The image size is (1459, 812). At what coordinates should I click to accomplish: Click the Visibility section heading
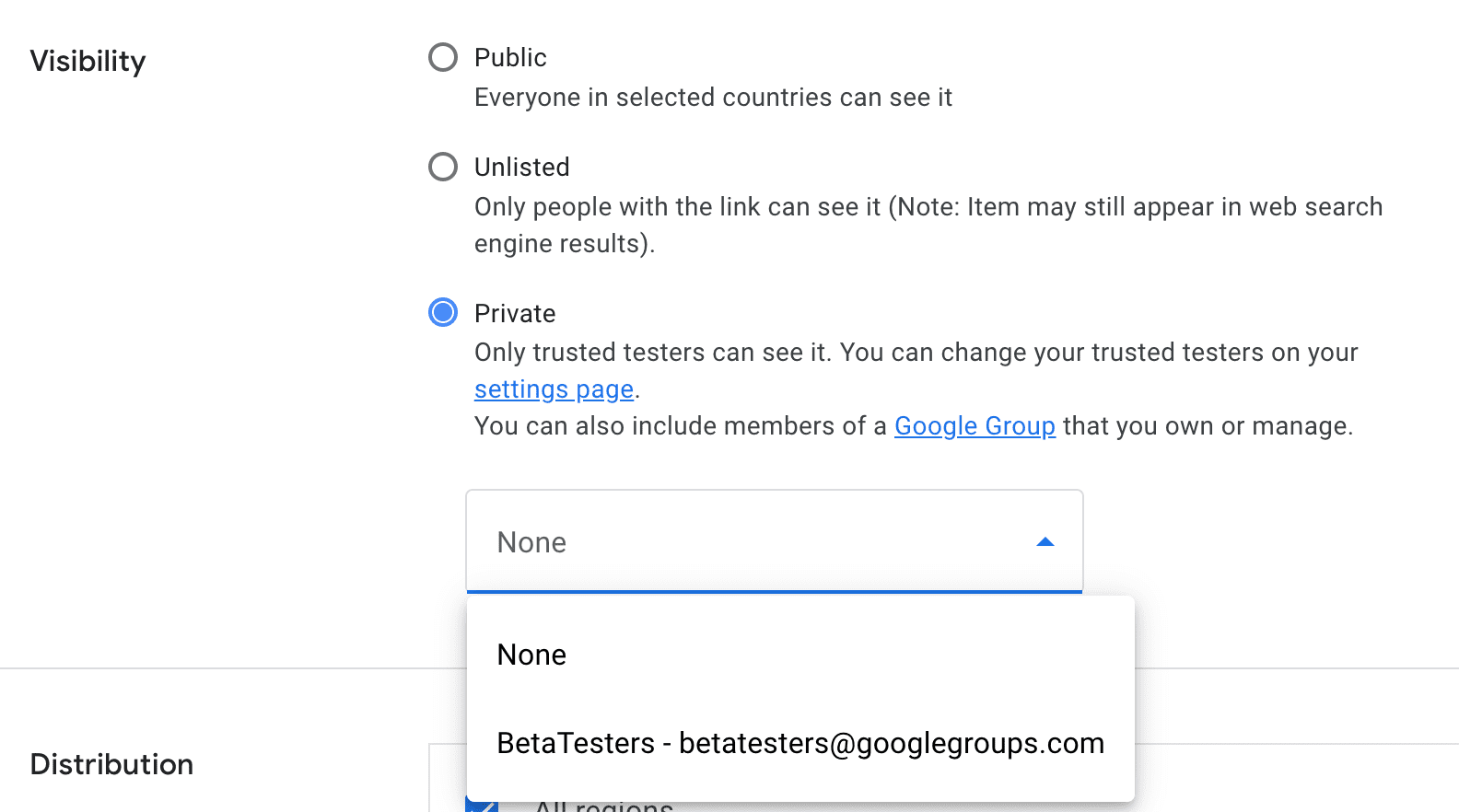(x=88, y=61)
